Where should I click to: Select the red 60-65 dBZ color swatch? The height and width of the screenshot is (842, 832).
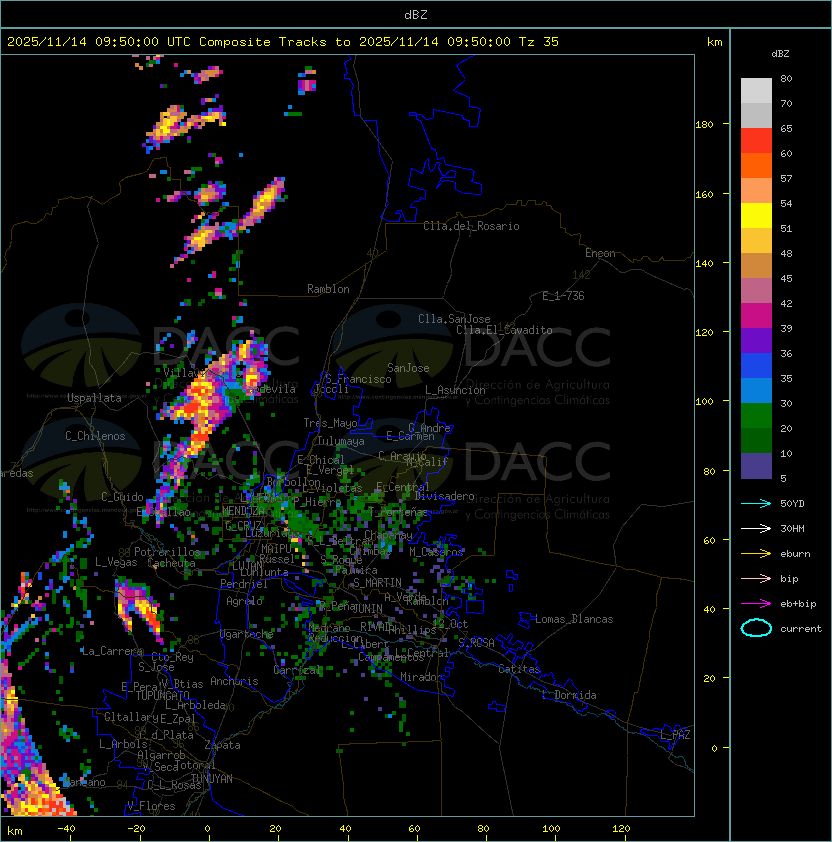pyautogui.click(x=756, y=141)
